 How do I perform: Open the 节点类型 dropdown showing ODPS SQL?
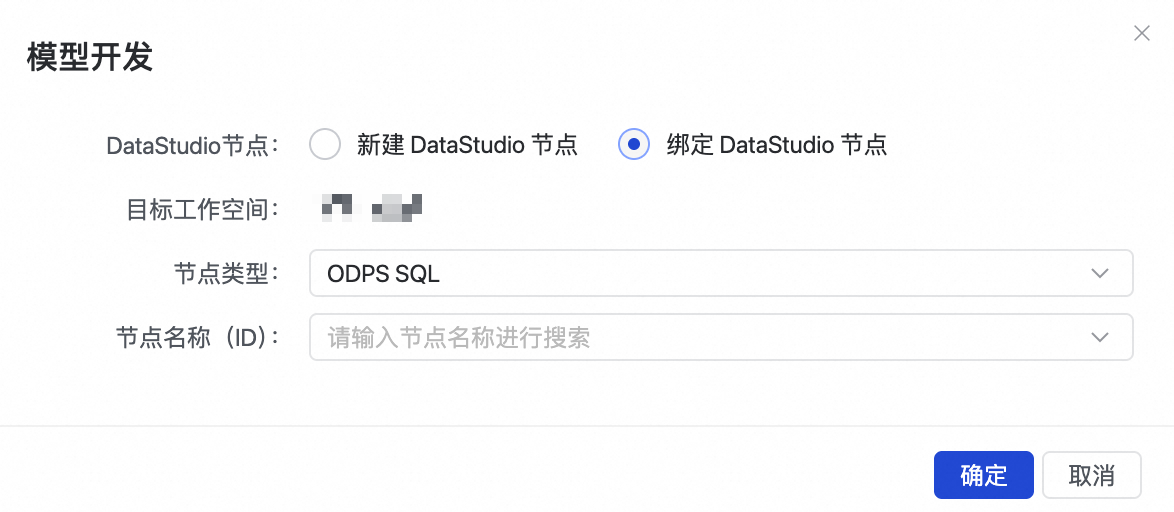pyautogui.click(x=720, y=274)
